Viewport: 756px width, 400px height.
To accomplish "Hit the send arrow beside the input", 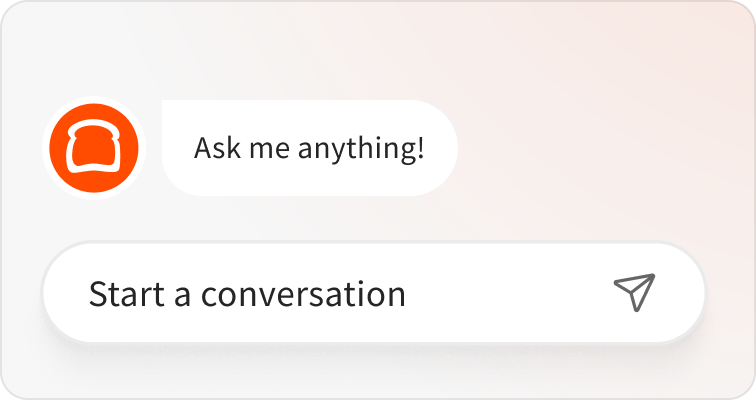I will point(634,292).
